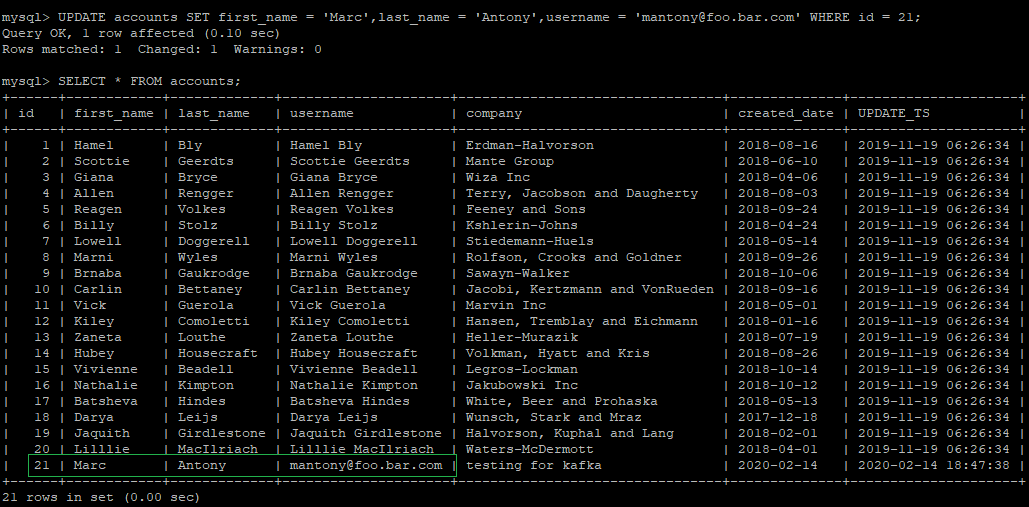The width and height of the screenshot is (1029, 507).
Task: Select last name 'Antony' in row 21
Action: click(x=201, y=465)
